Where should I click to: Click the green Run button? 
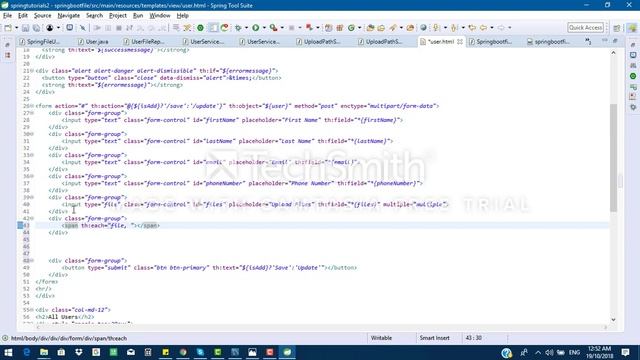[x=256, y=28]
